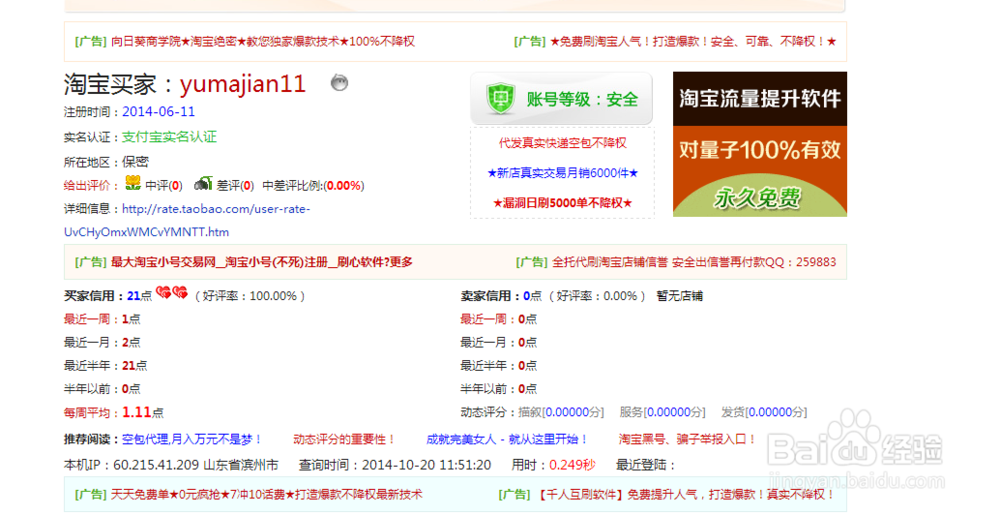Viewport: 1000px width, 515px height.
Task: Click the 用时 0.249秒 value
Action: 572,465
